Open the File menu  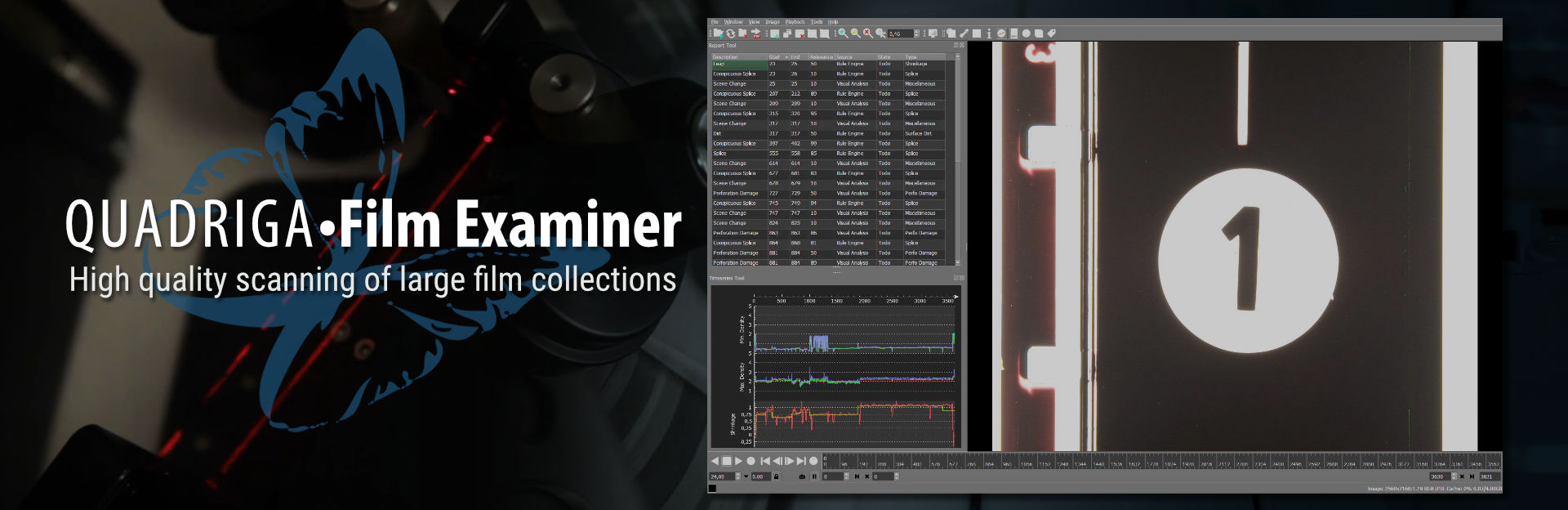[715, 22]
